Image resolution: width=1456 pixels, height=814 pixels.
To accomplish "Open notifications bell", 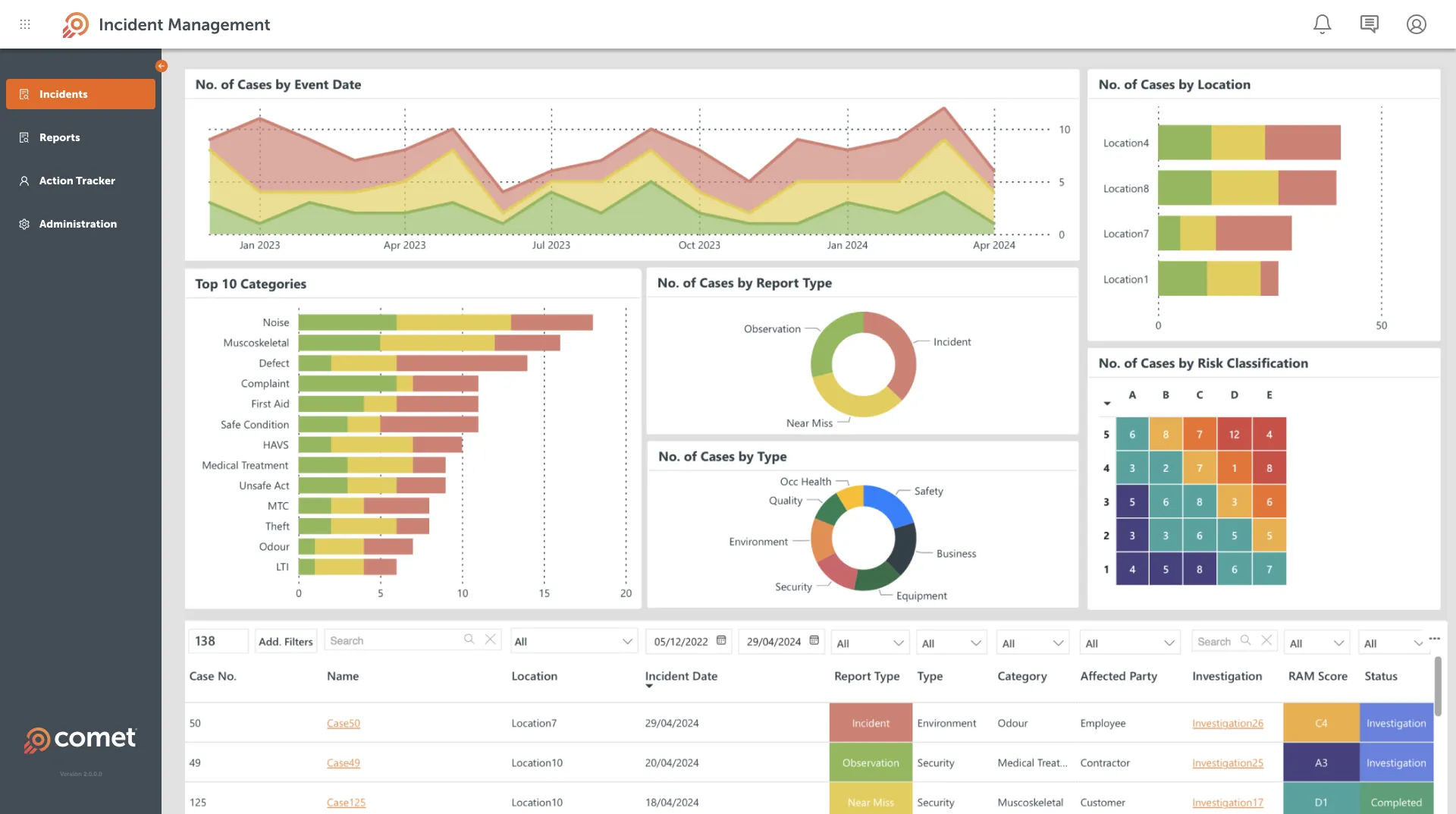I will point(1322,24).
